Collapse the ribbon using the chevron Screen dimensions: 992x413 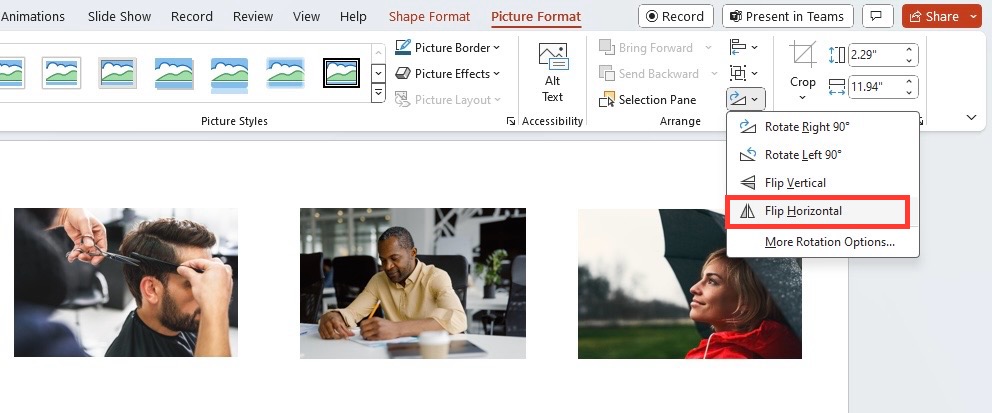click(x=971, y=117)
